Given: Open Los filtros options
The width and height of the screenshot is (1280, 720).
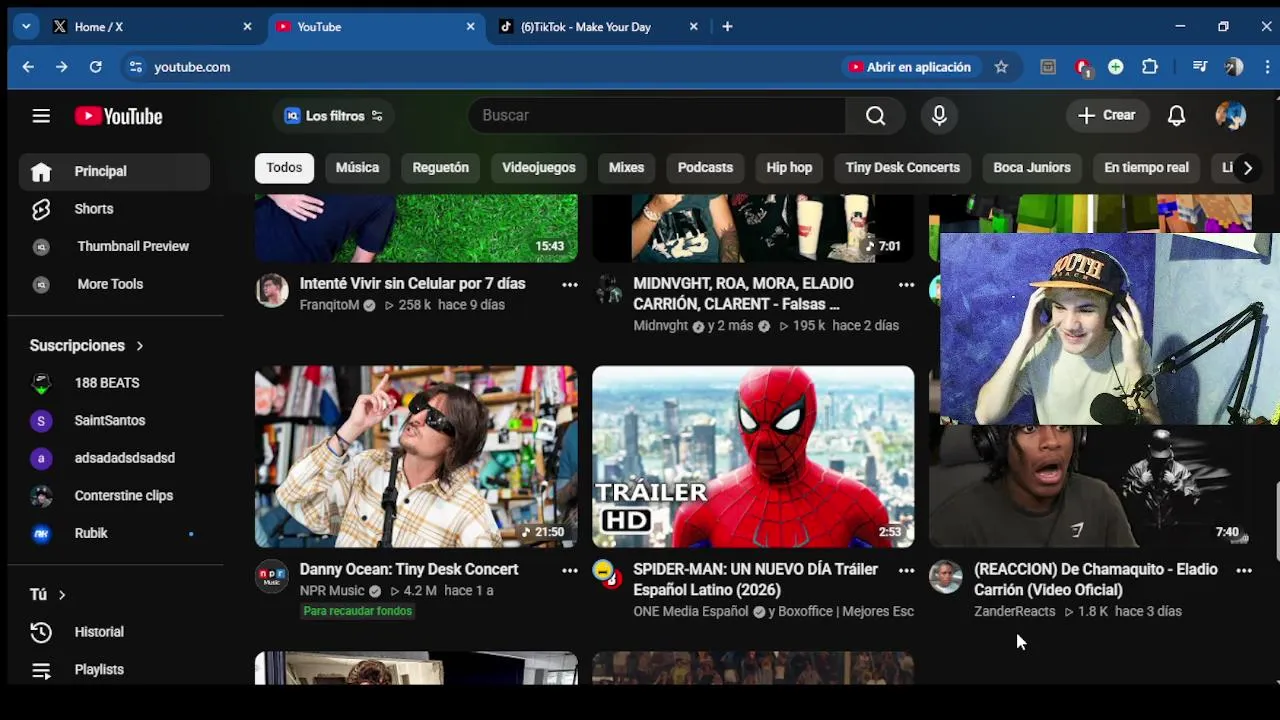Looking at the screenshot, I should [333, 116].
